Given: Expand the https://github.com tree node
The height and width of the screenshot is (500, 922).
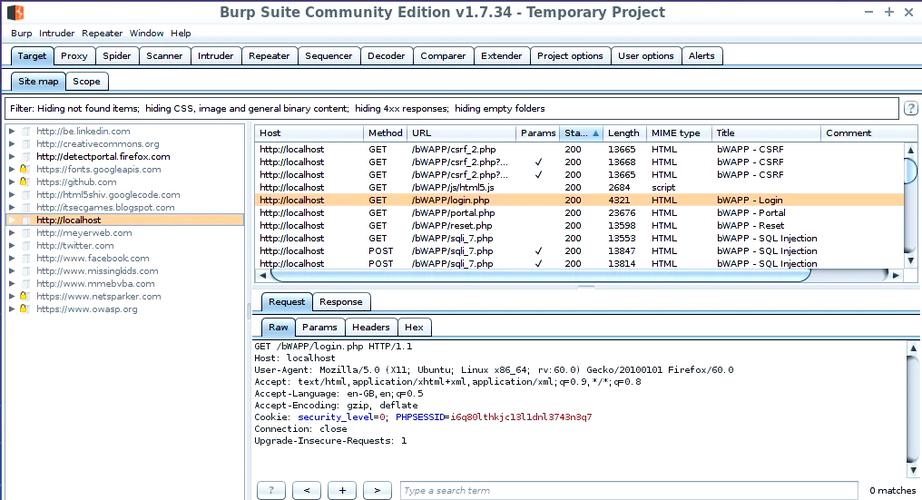Looking at the screenshot, I should click(x=12, y=182).
